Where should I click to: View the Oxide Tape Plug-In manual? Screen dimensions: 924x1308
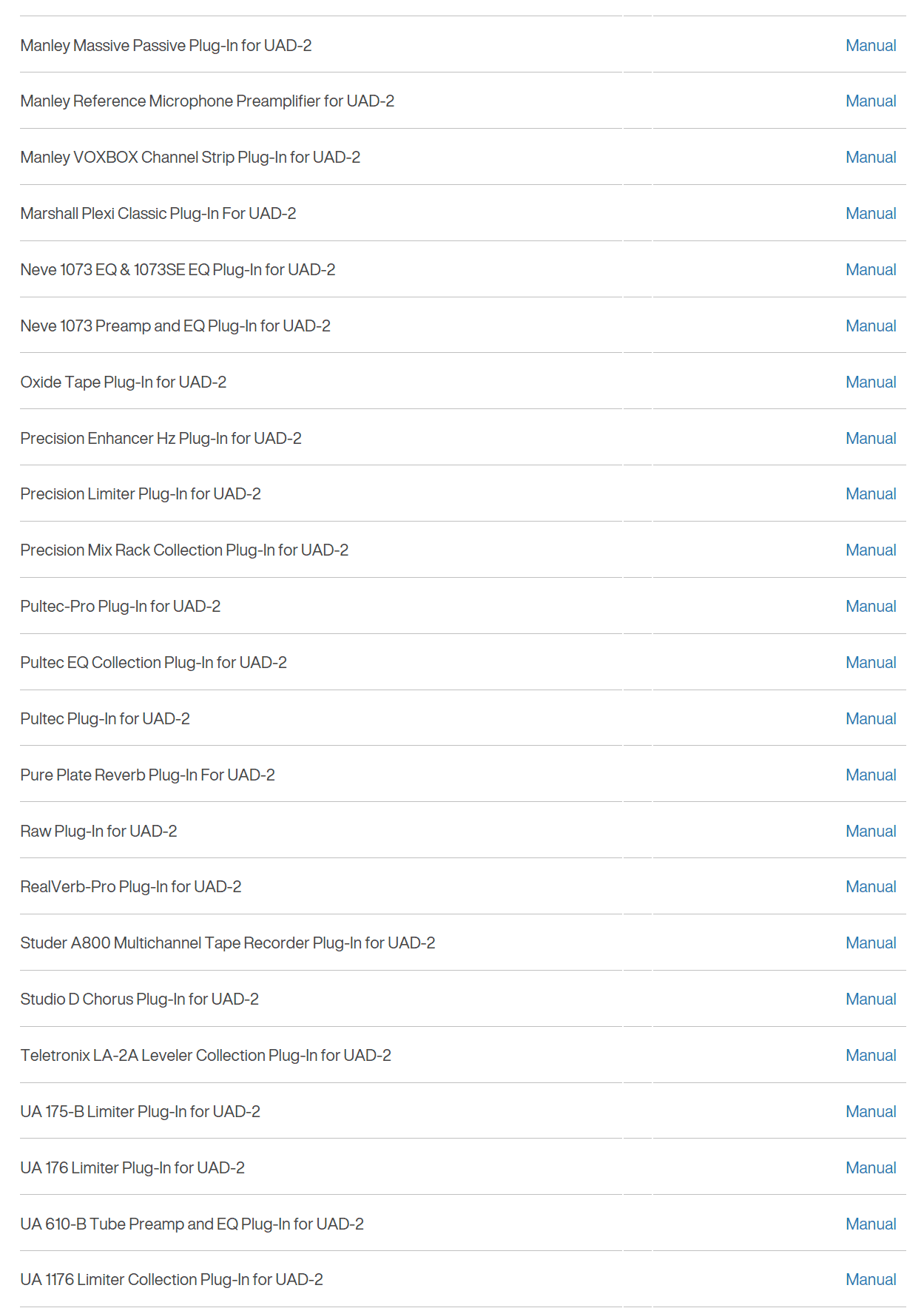point(871,382)
